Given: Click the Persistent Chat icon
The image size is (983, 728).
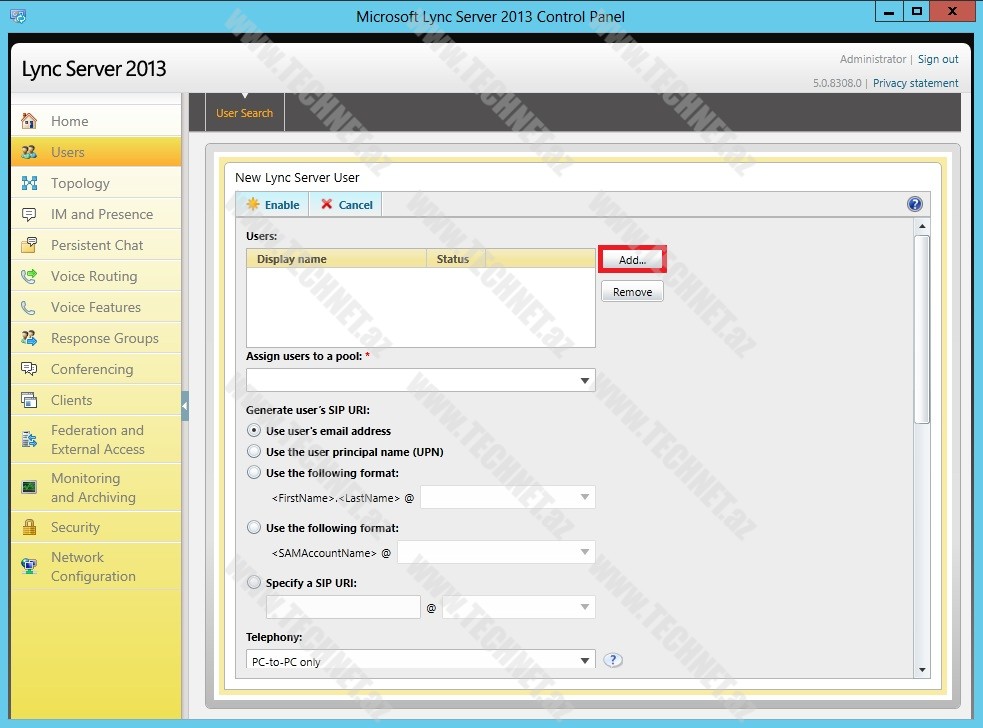Looking at the screenshot, I should tap(29, 245).
